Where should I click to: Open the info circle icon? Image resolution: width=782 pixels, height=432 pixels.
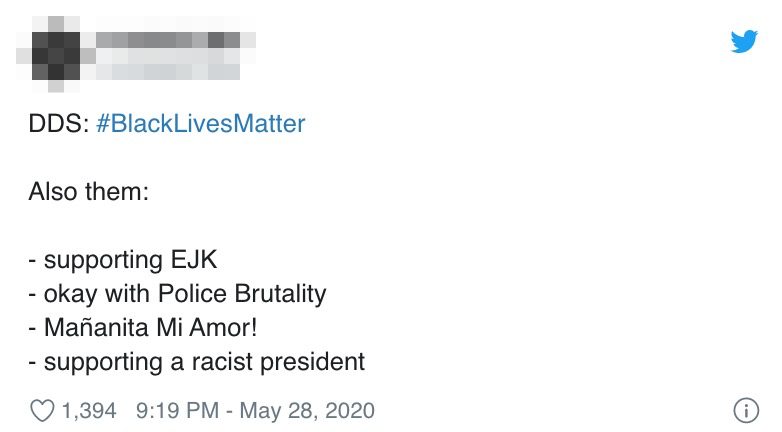[x=746, y=411]
